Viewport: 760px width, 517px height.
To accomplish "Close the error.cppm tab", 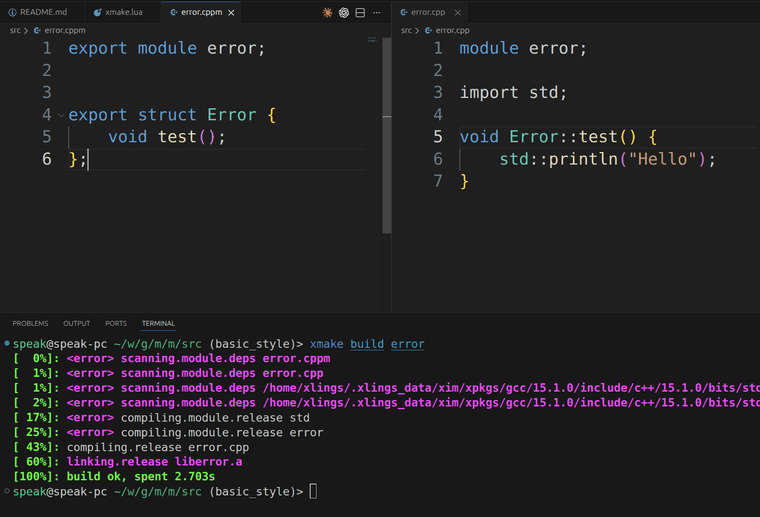I will [x=232, y=12].
